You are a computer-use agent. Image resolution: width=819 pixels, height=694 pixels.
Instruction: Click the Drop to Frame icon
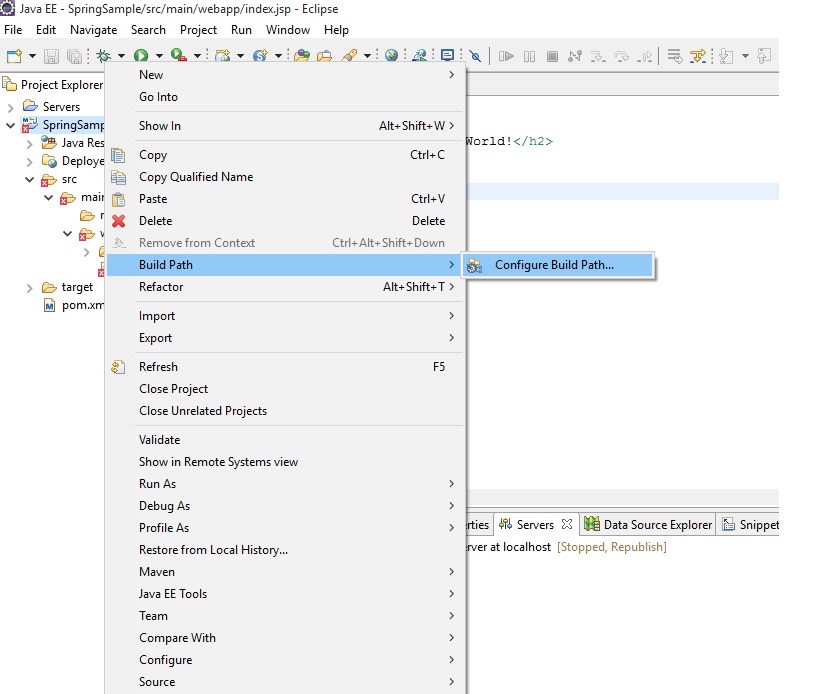pos(675,56)
